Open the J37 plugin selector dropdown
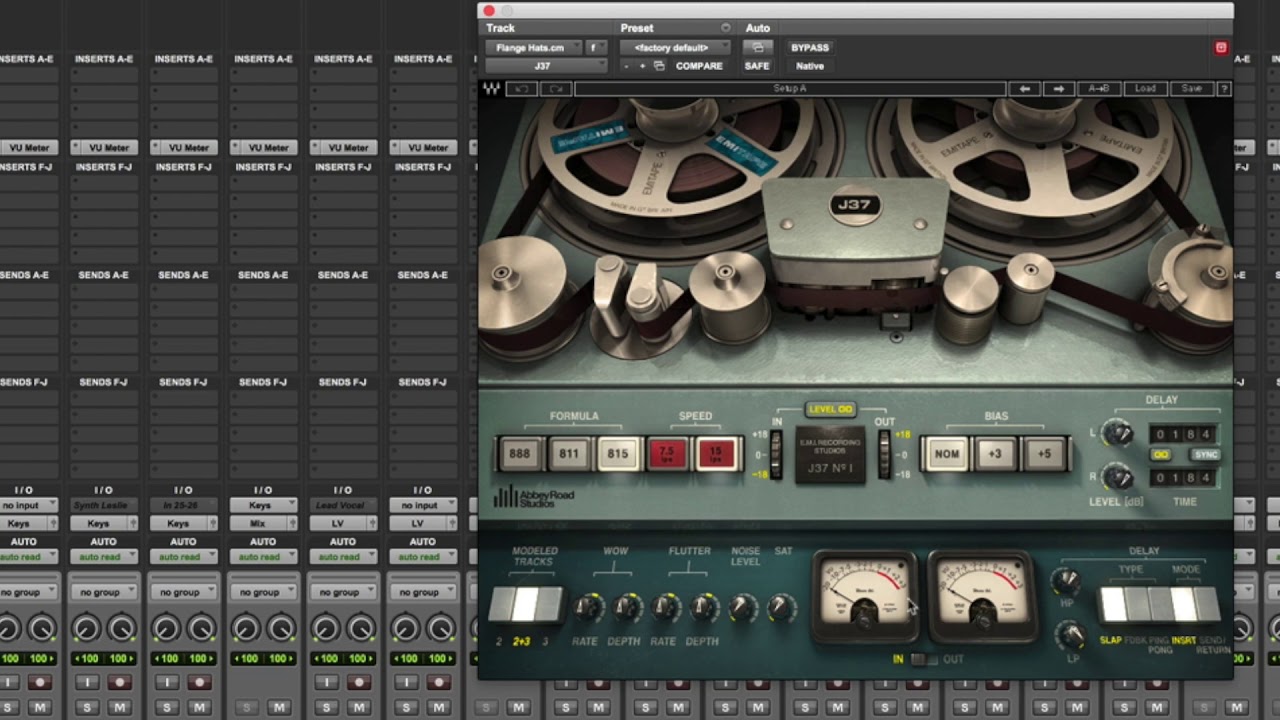 545,66
